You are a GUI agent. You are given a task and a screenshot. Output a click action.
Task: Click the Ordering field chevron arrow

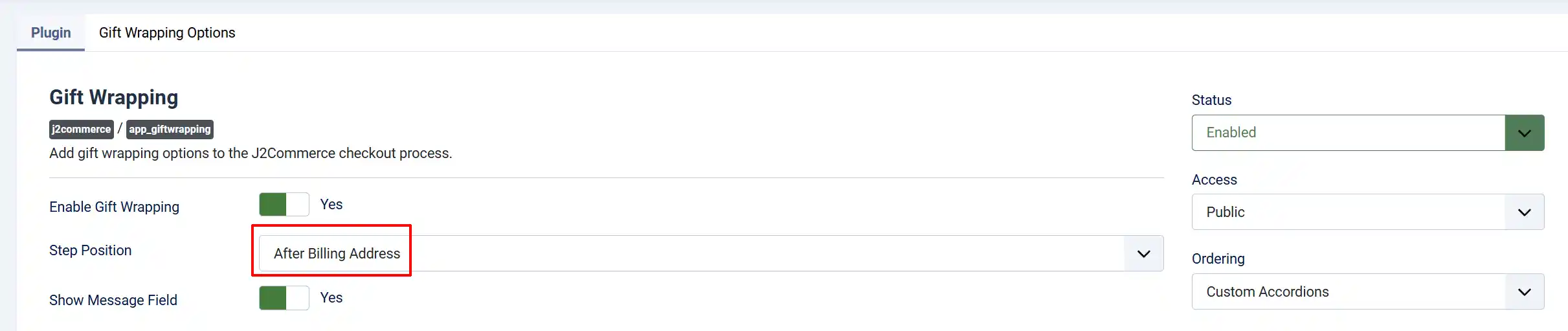[1525, 292]
